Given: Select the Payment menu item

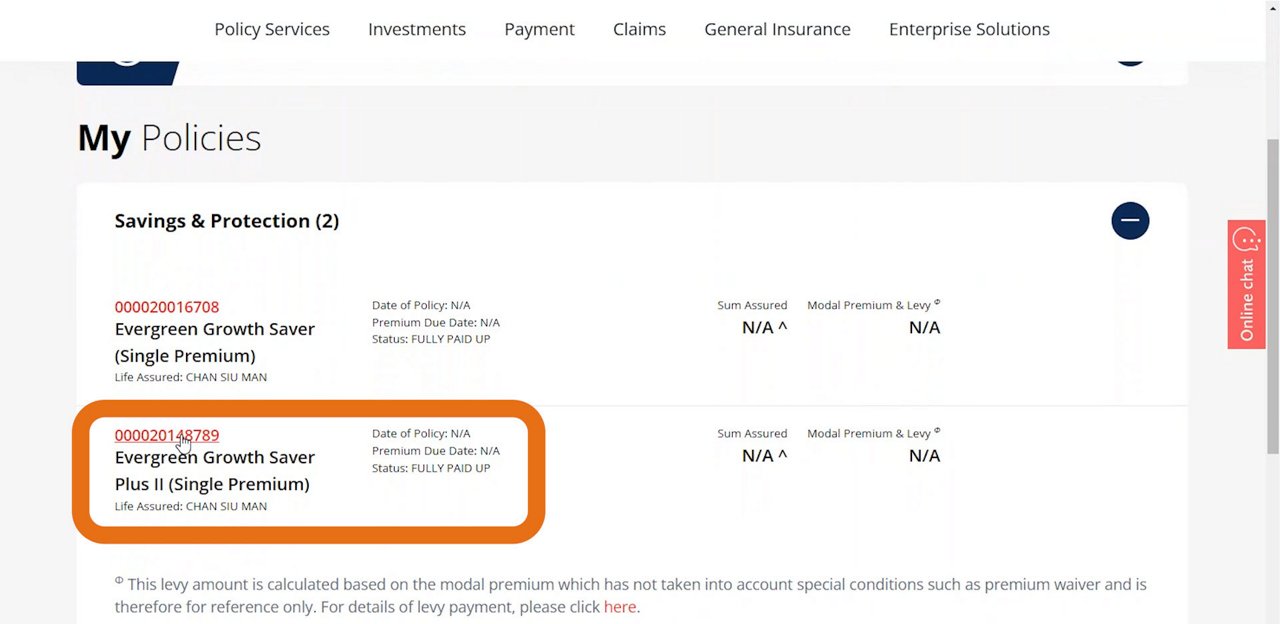Looking at the screenshot, I should click(x=539, y=29).
